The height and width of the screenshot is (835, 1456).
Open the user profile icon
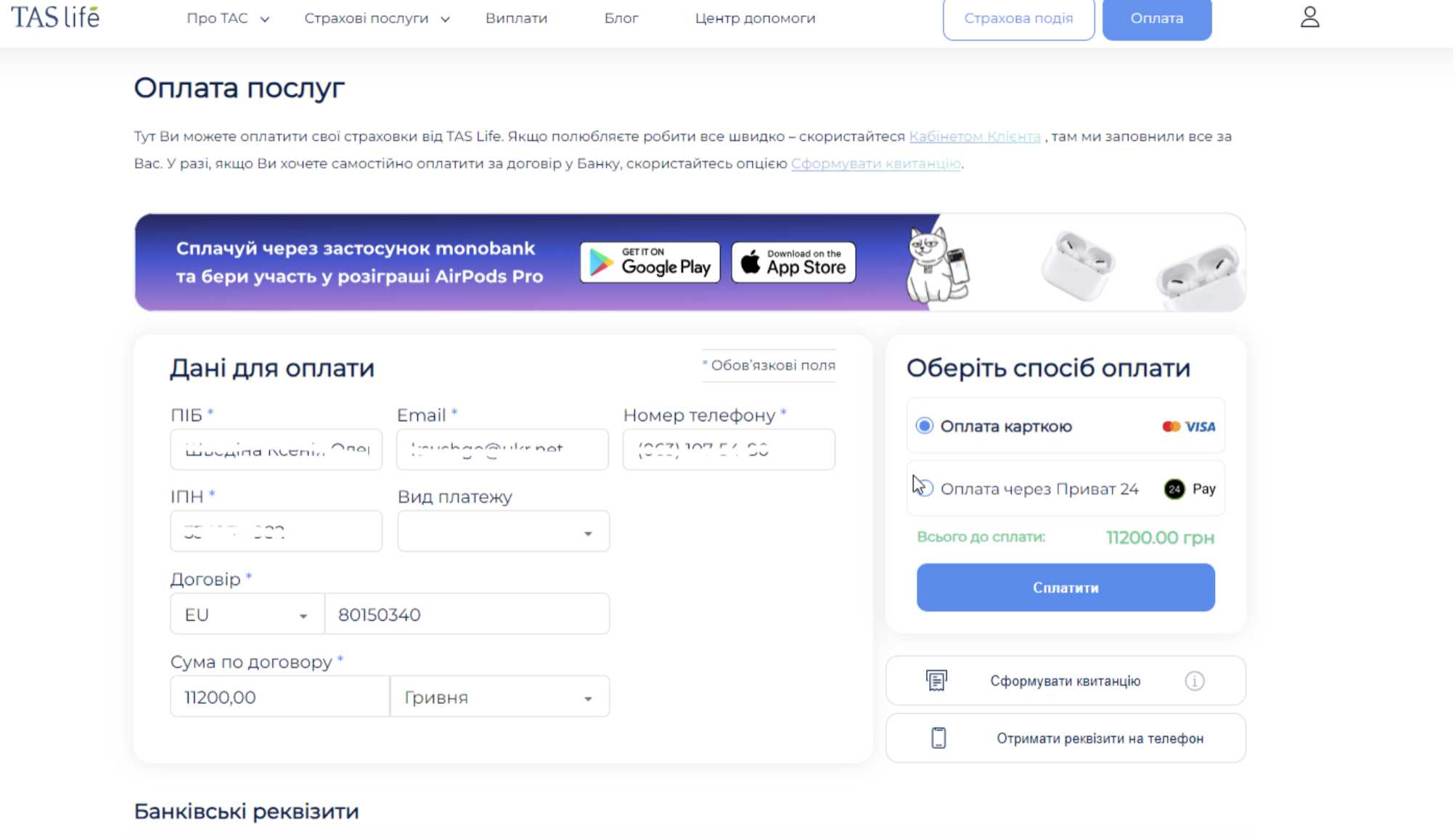coord(1309,17)
